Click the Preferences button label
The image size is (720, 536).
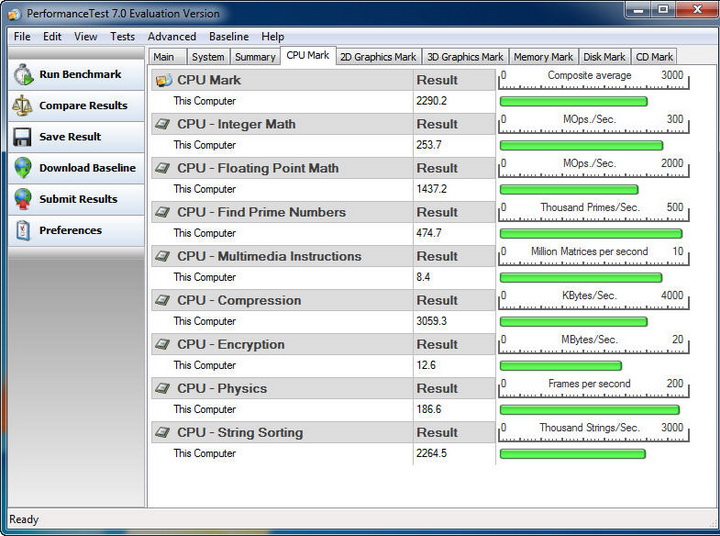click(70, 231)
